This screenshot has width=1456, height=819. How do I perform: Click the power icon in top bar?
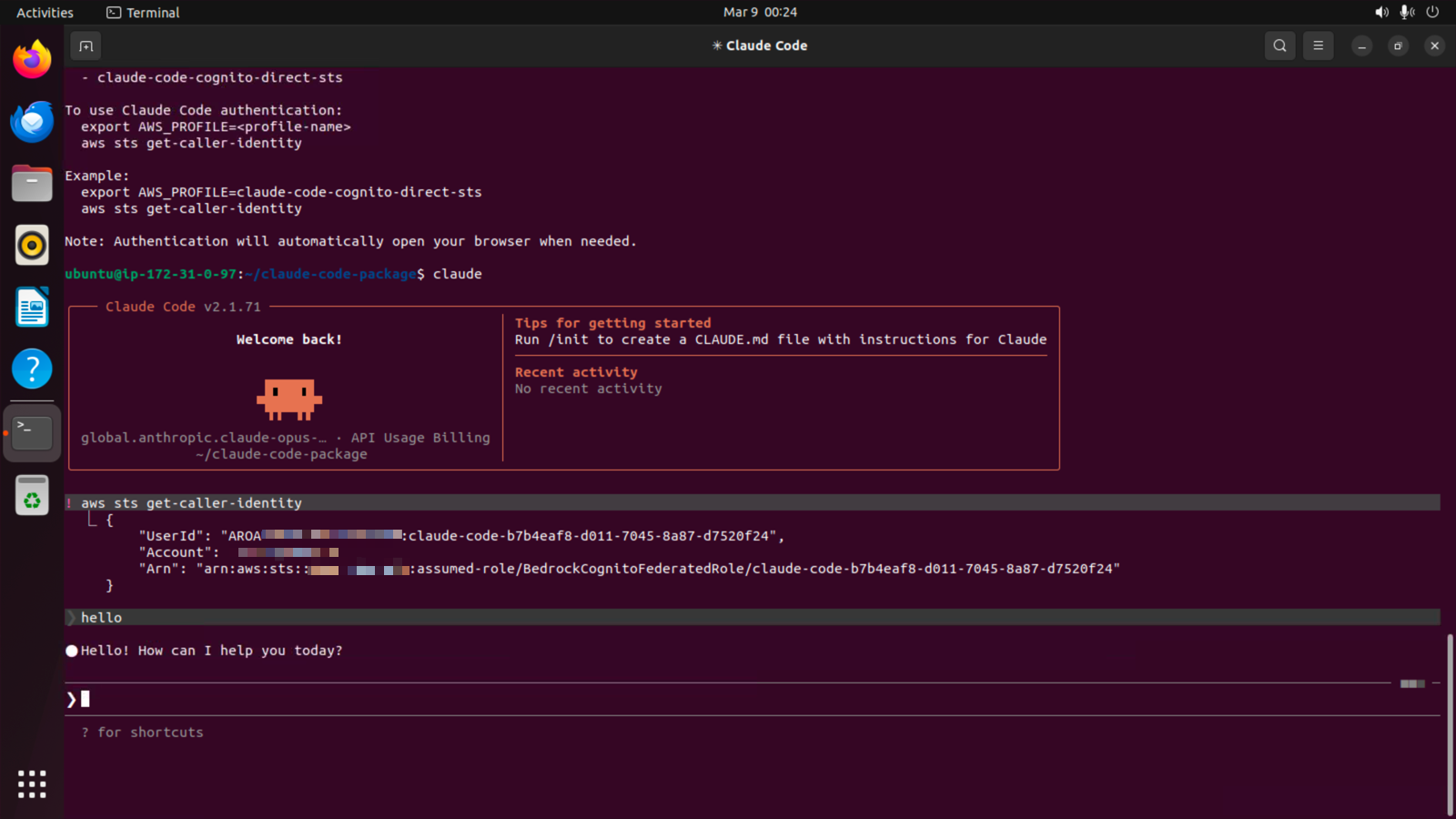coord(1432,13)
